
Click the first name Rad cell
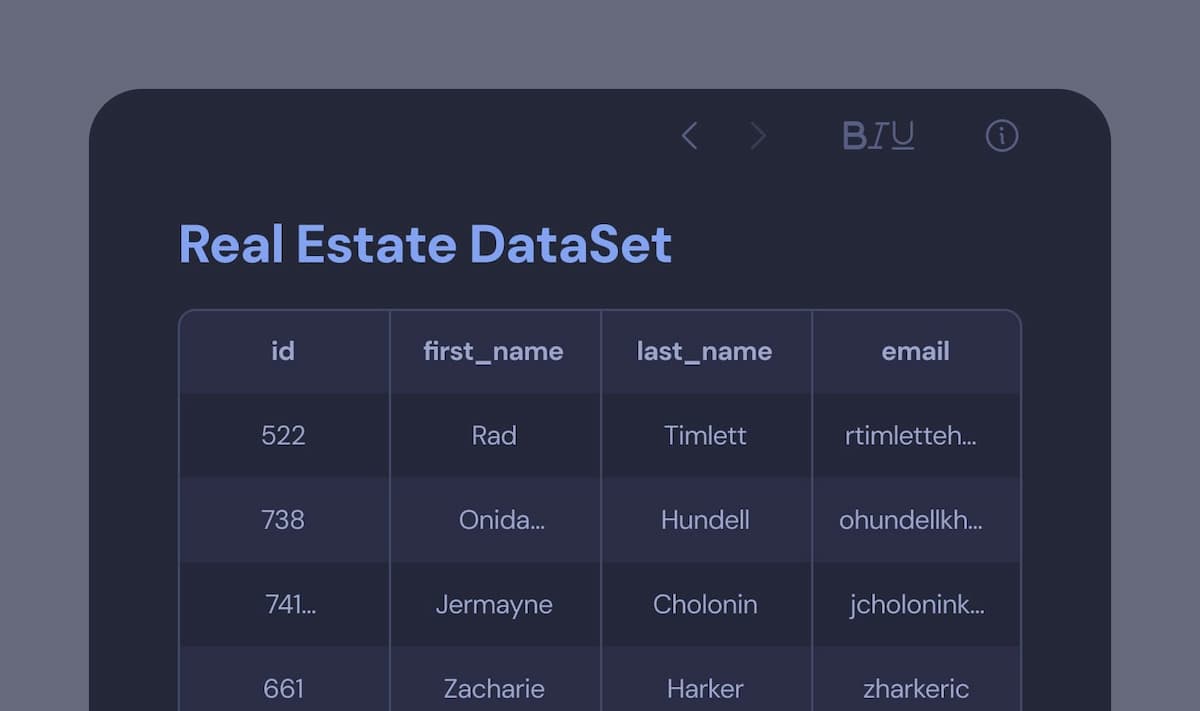pyautogui.click(x=494, y=435)
